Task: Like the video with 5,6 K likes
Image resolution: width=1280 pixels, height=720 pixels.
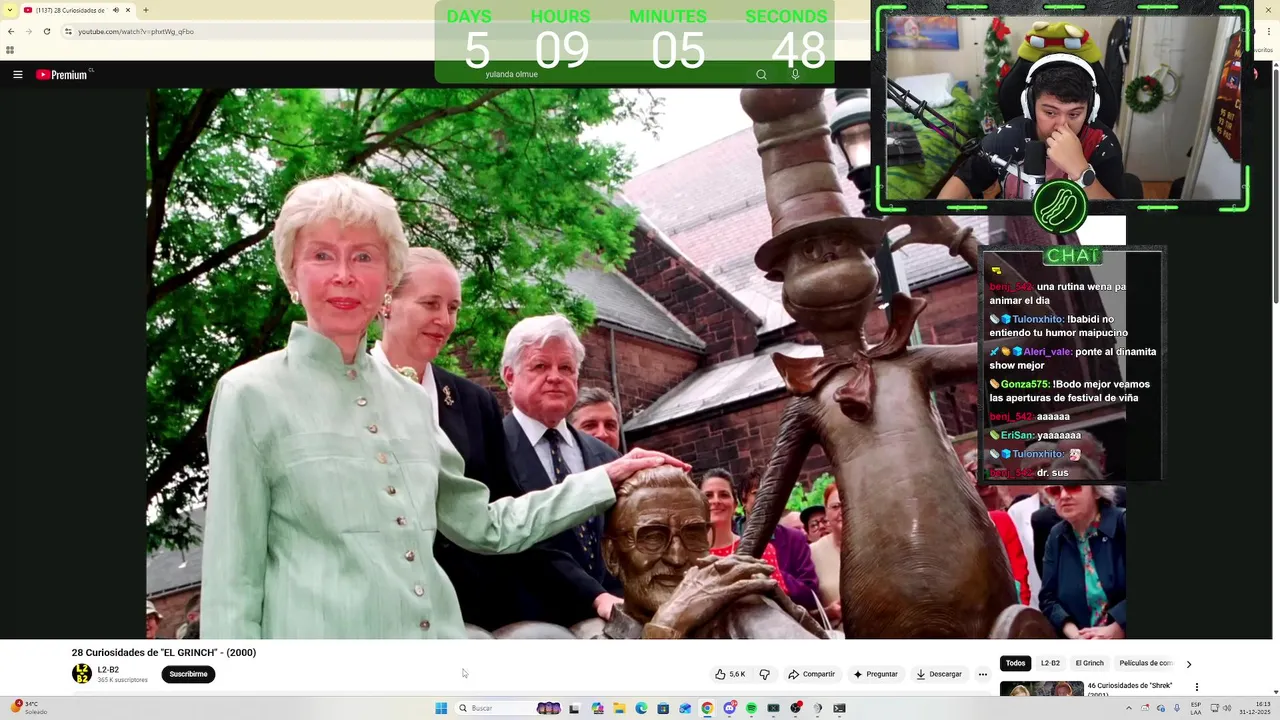Action: pyautogui.click(x=730, y=674)
